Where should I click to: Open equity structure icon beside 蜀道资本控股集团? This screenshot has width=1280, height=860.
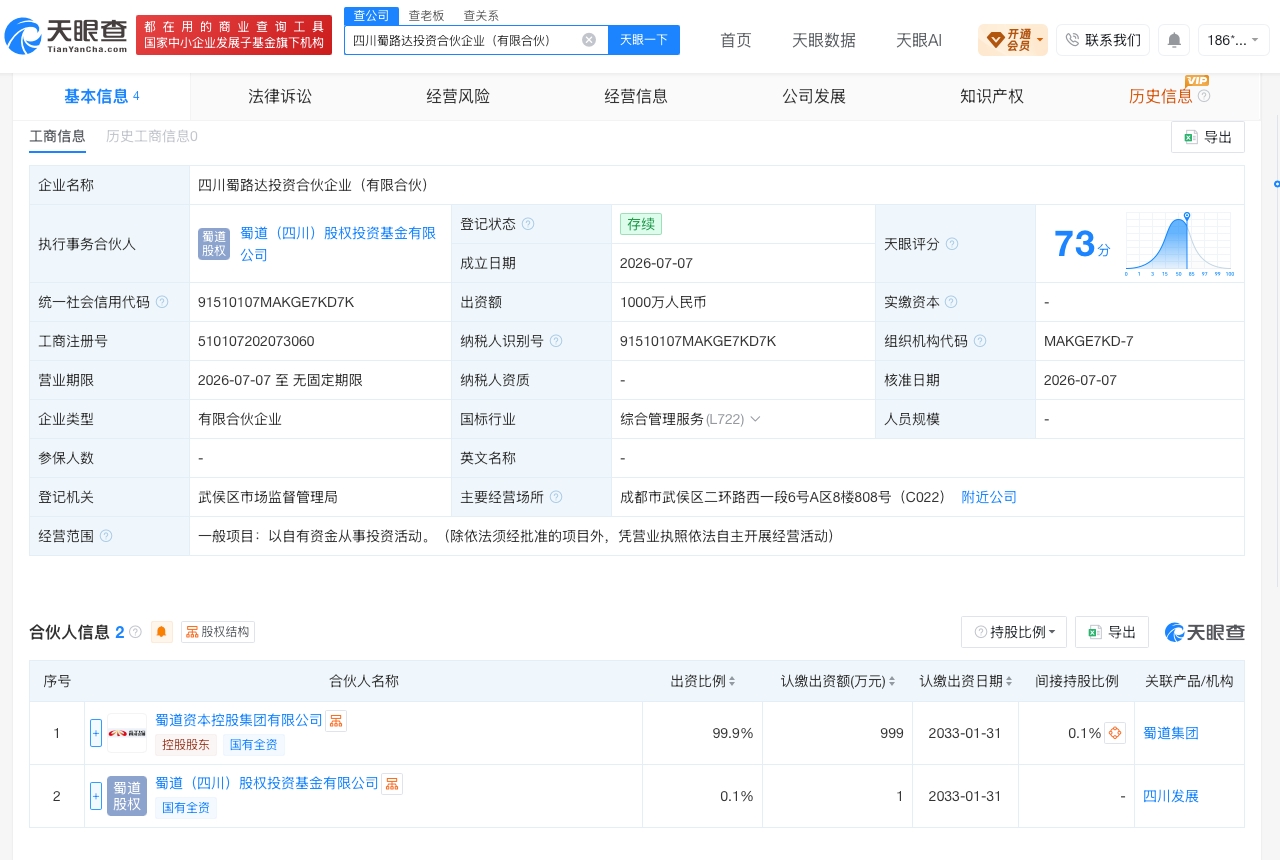pos(336,721)
